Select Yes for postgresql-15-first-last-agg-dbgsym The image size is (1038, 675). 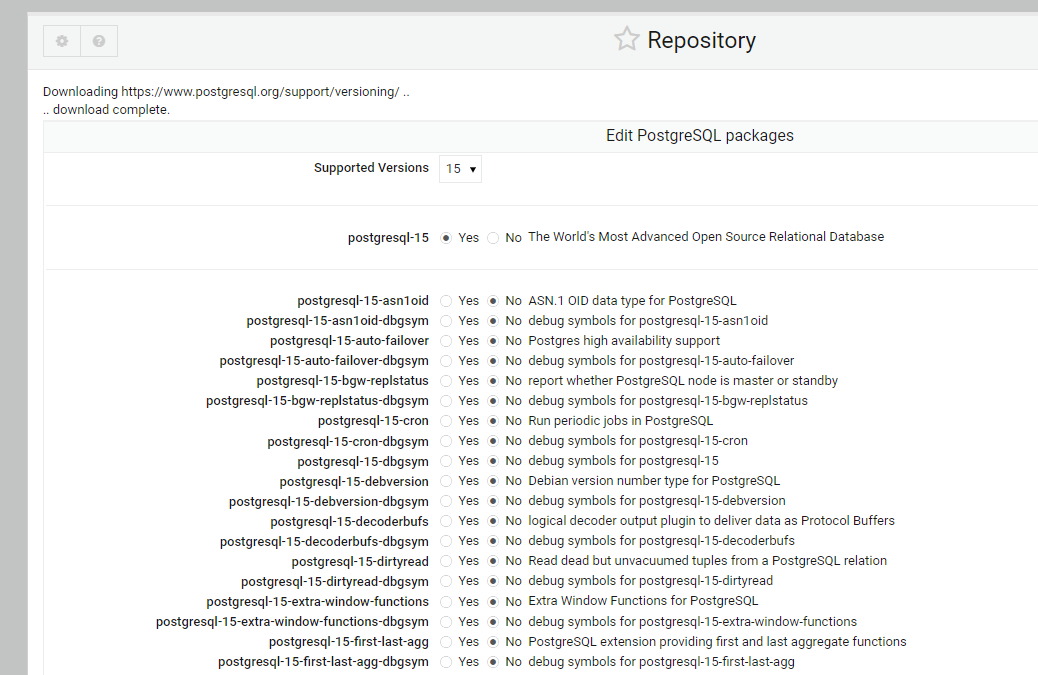(x=444, y=661)
